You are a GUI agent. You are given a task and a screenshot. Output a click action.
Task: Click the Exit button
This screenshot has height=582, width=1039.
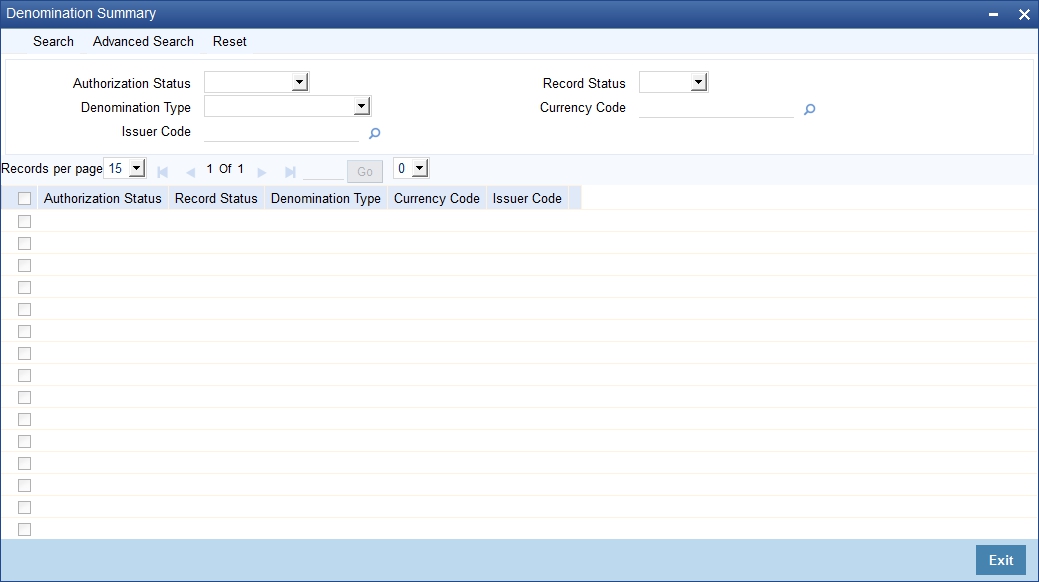point(1001,560)
